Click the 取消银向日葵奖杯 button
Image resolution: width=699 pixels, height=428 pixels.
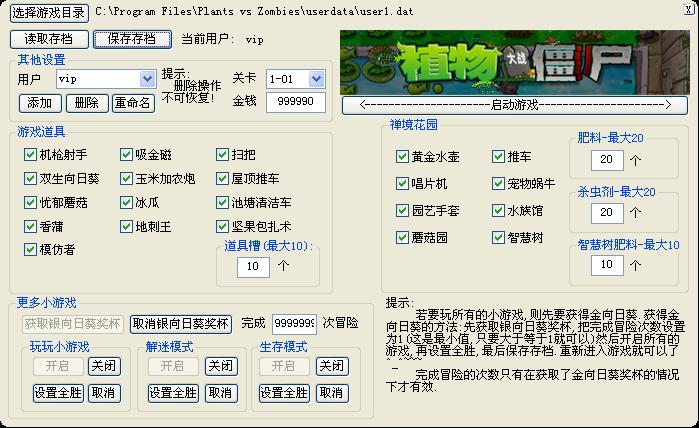(x=181, y=324)
